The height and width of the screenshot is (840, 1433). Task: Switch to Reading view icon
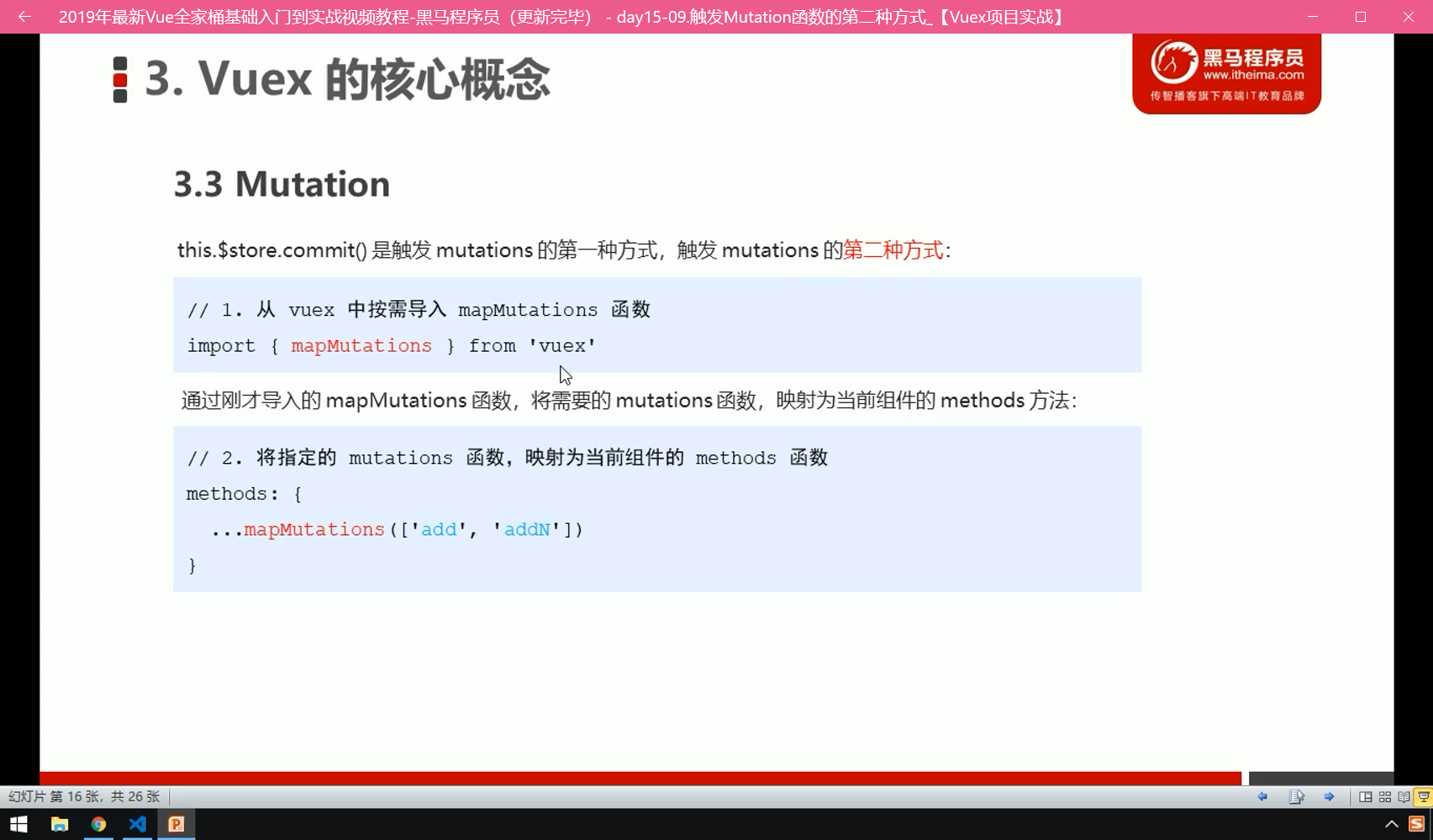click(x=1404, y=796)
